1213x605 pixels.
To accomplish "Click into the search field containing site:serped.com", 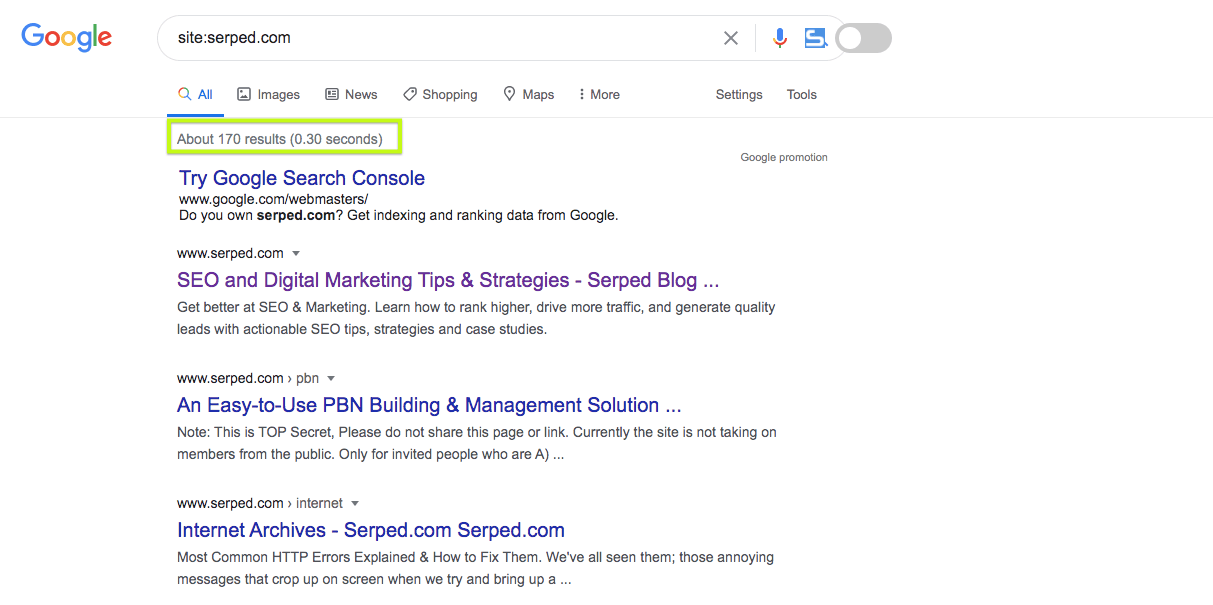I will click(440, 38).
